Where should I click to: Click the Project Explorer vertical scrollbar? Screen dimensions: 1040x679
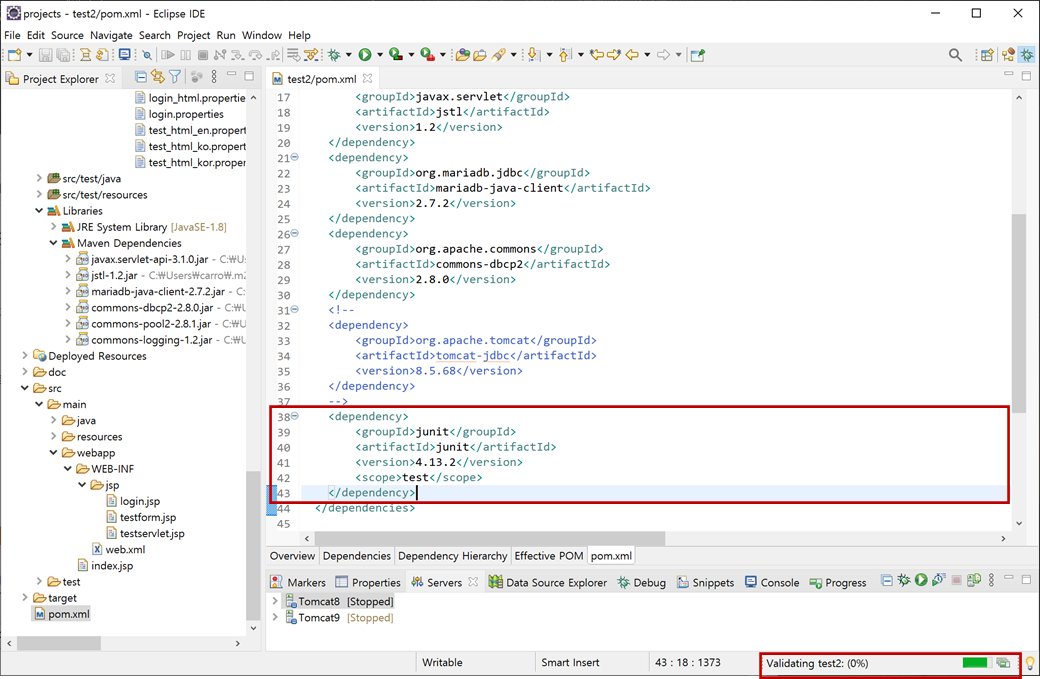click(x=253, y=544)
